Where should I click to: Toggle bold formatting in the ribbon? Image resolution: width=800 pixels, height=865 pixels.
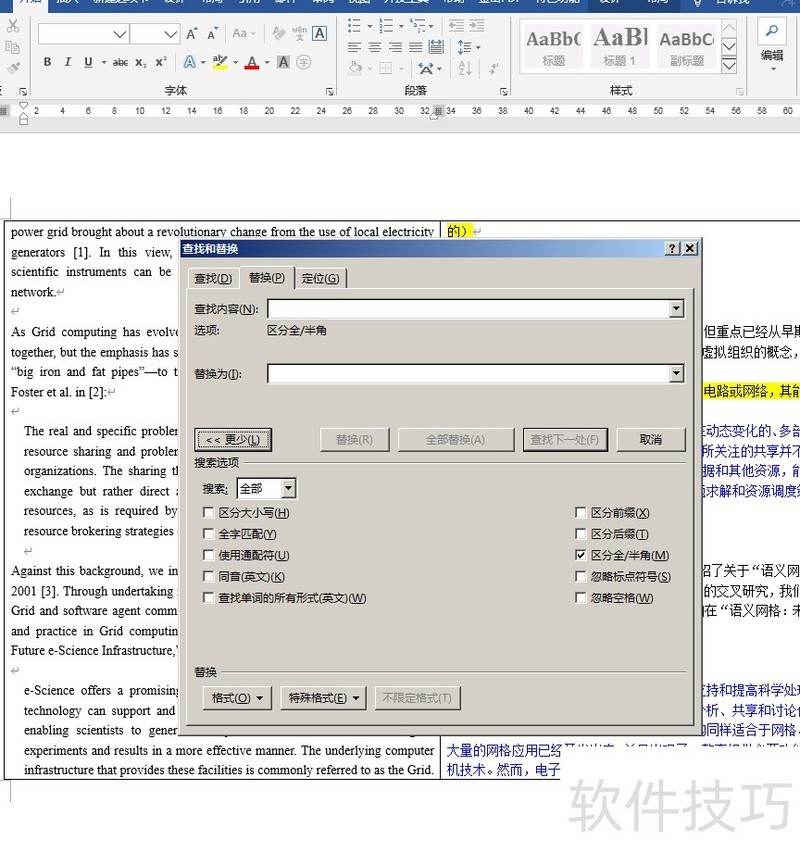coord(47,62)
